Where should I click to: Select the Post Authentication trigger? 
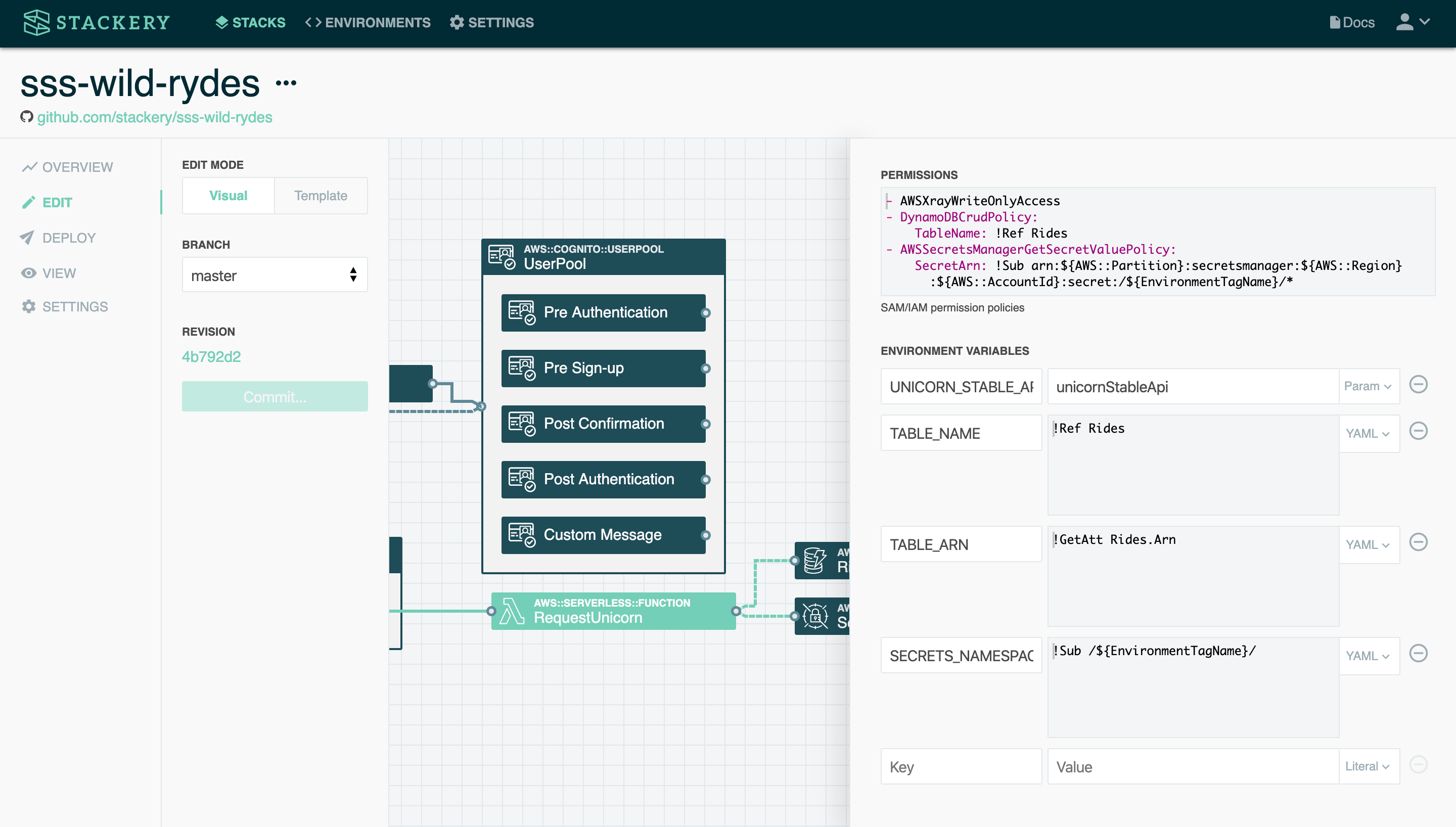pyautogui.click(x=603, y=479)
